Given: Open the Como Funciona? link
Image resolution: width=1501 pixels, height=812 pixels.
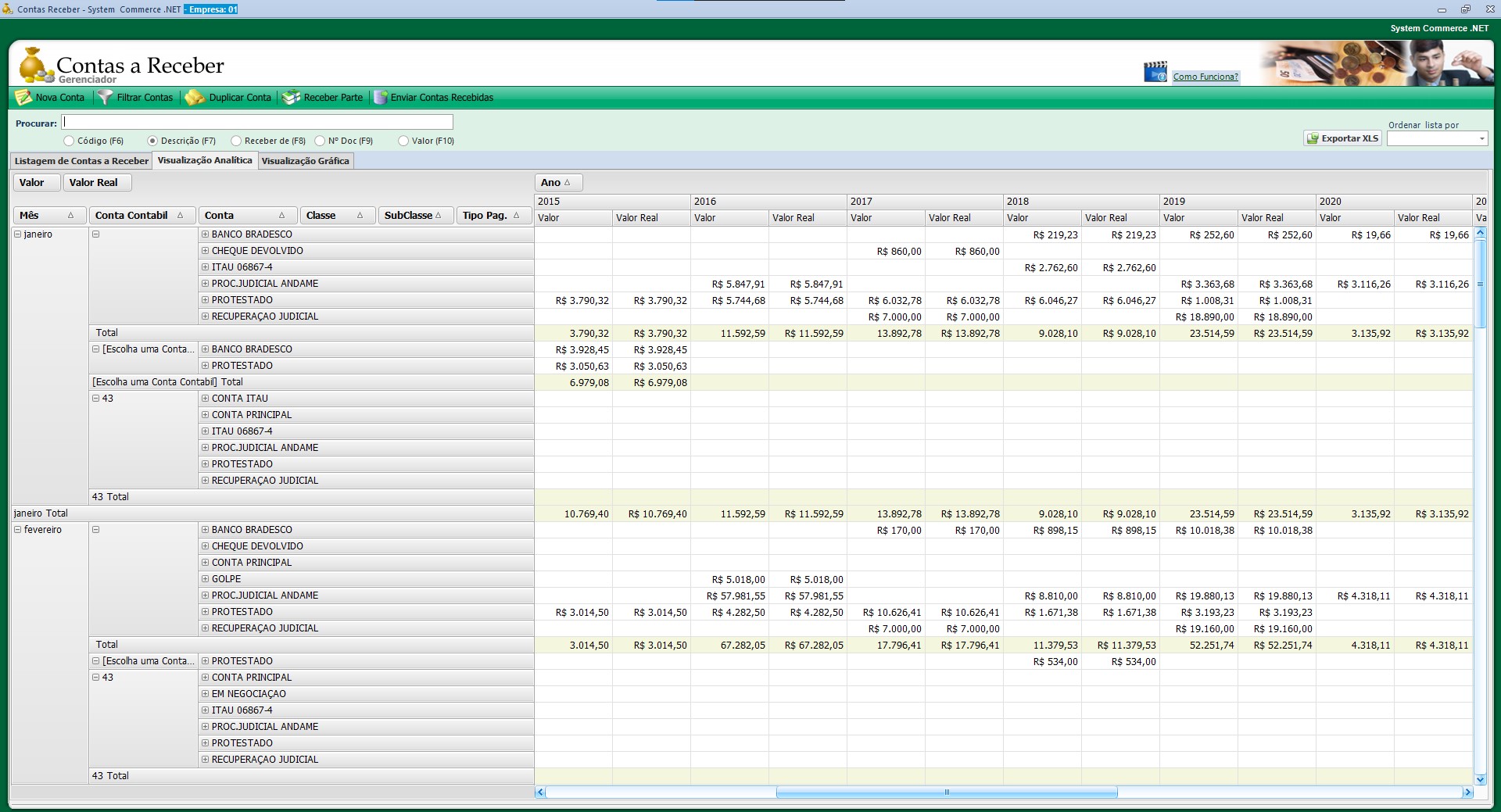Looking at the screenshot, I should coord(1205,77).
